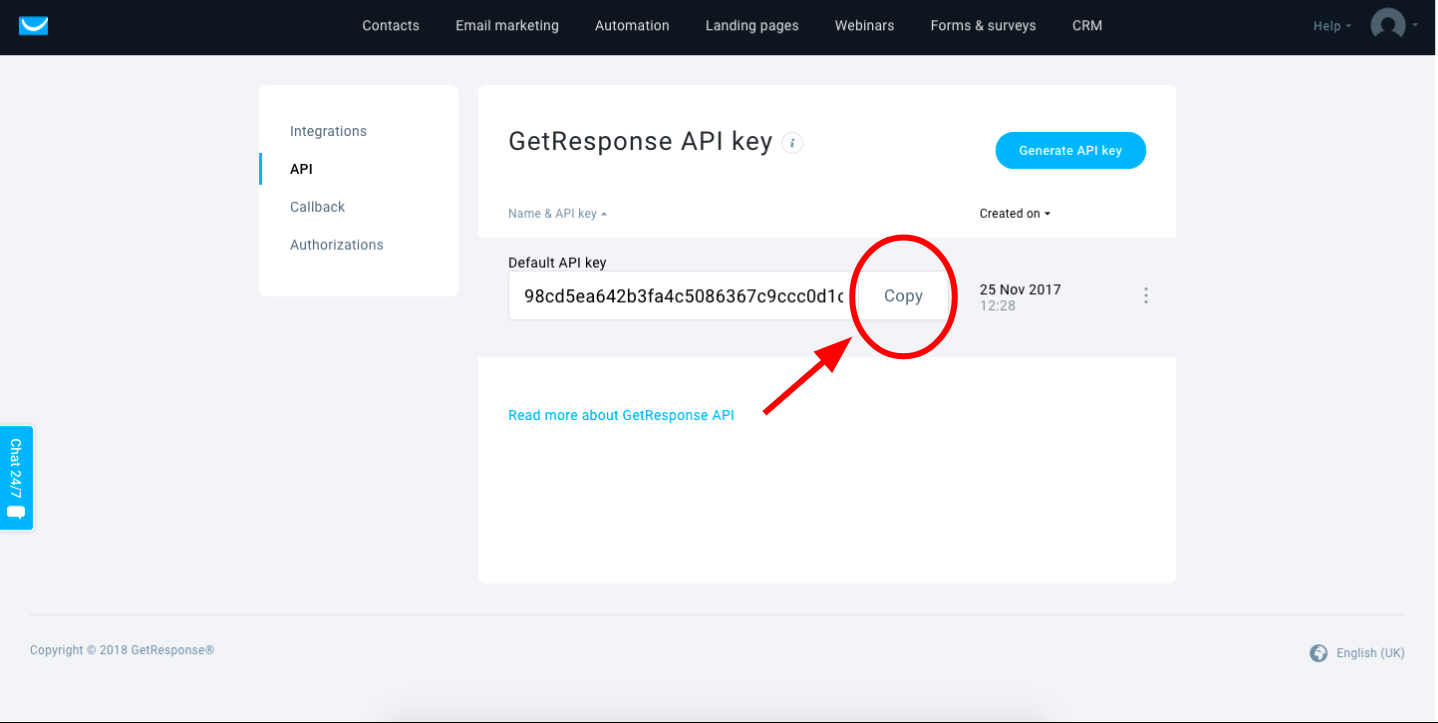
Task: Click inside the API key text field
Action: (683, 296)
